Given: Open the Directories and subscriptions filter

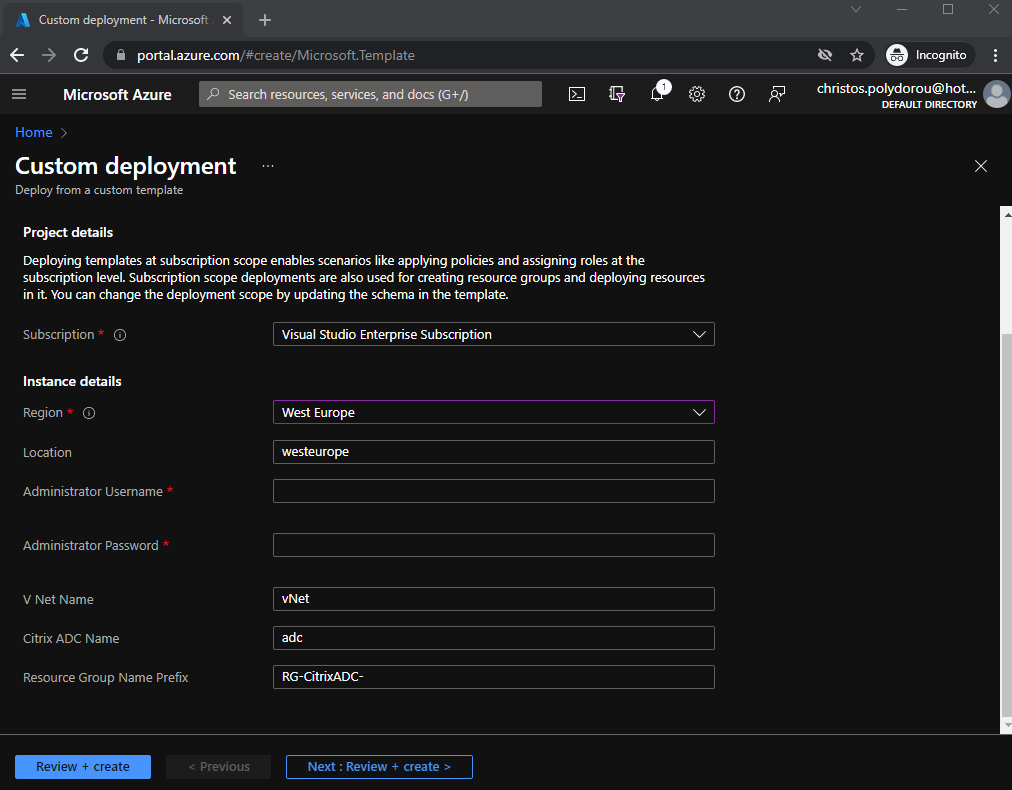Looking at the screenshot, I should point(617,94).
